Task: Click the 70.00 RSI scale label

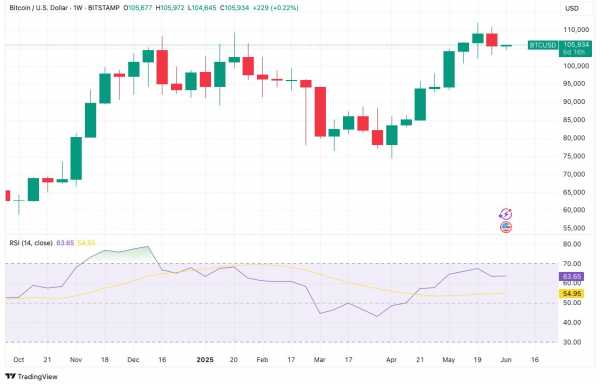Action: [572, 264]
